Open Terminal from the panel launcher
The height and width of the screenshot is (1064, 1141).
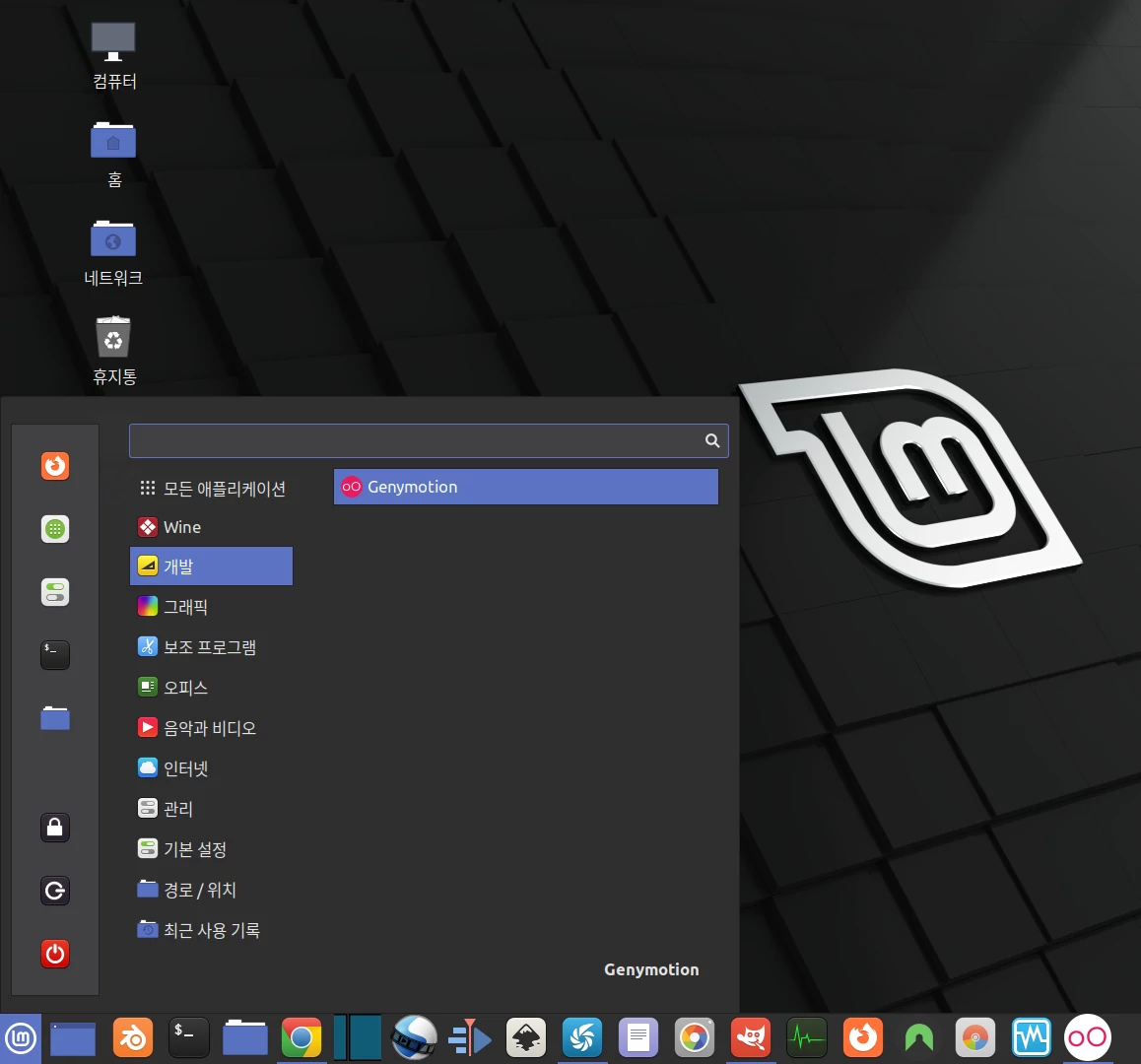point(189,1038)
